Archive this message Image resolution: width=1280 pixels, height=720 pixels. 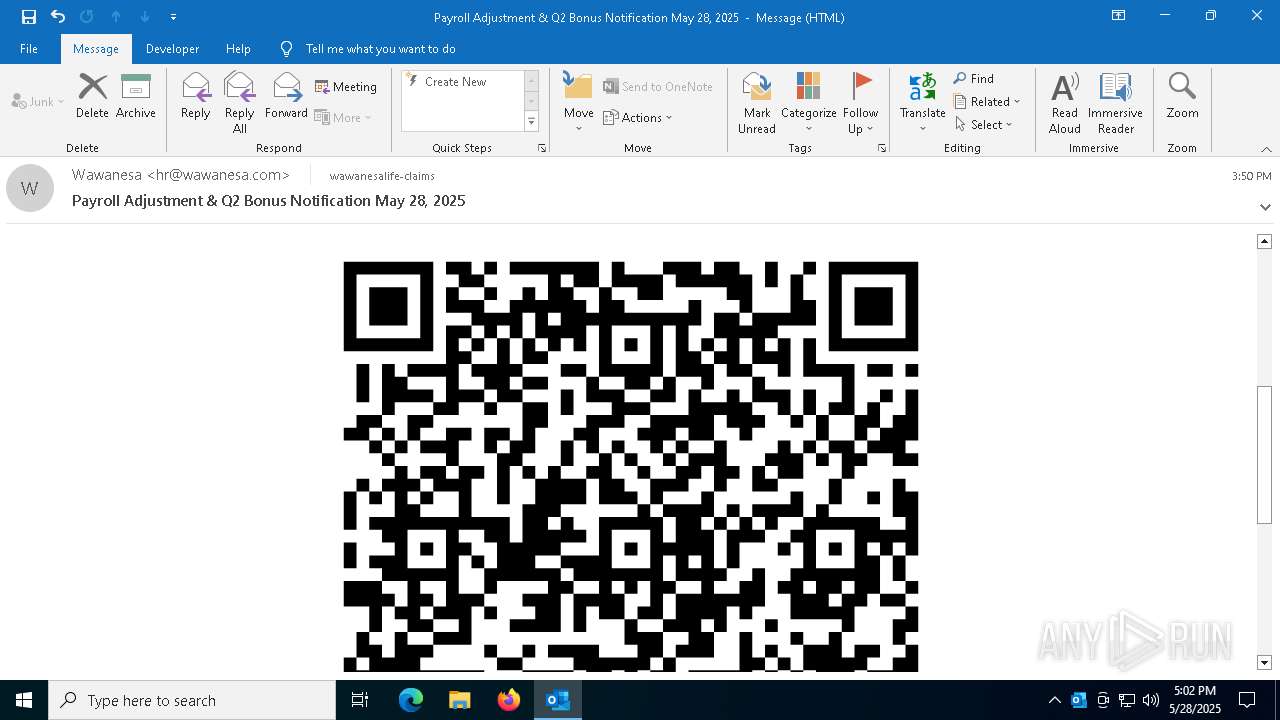[136, 97]
